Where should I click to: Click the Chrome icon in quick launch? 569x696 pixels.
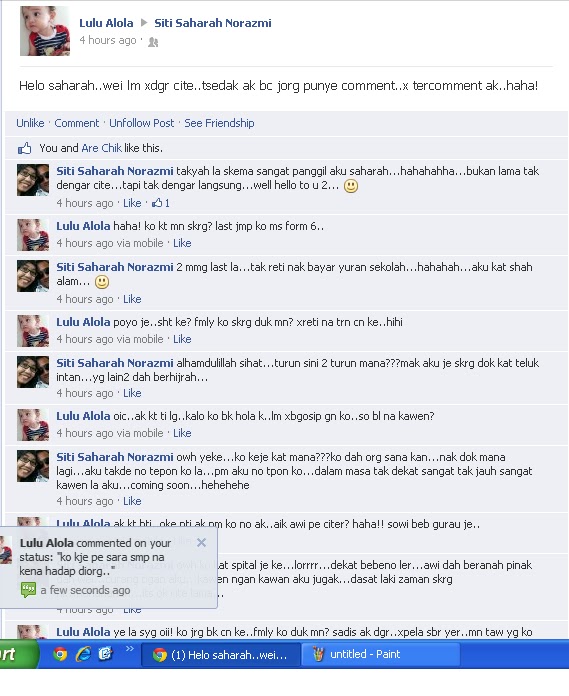coord(60,654)
